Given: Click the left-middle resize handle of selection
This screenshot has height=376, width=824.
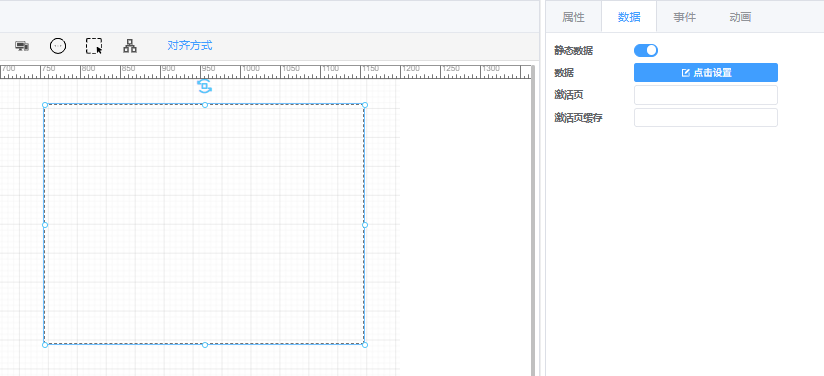Looking at the screenshot, I should tap(45, 225).
